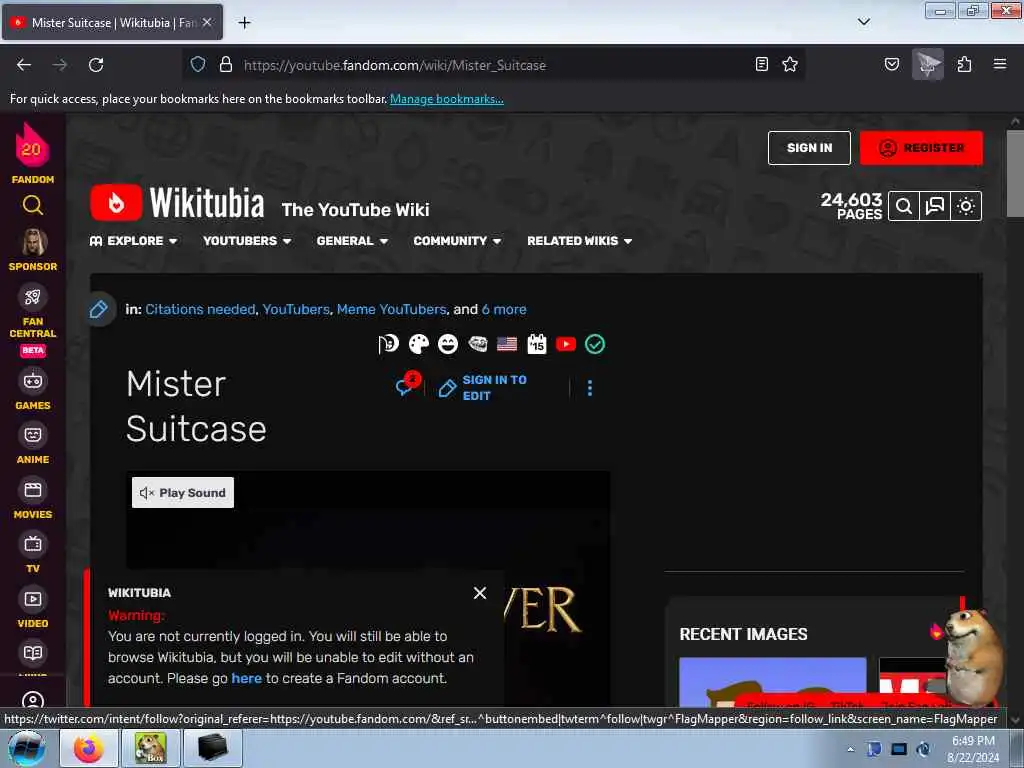Reload the page

tap(96, 65)
